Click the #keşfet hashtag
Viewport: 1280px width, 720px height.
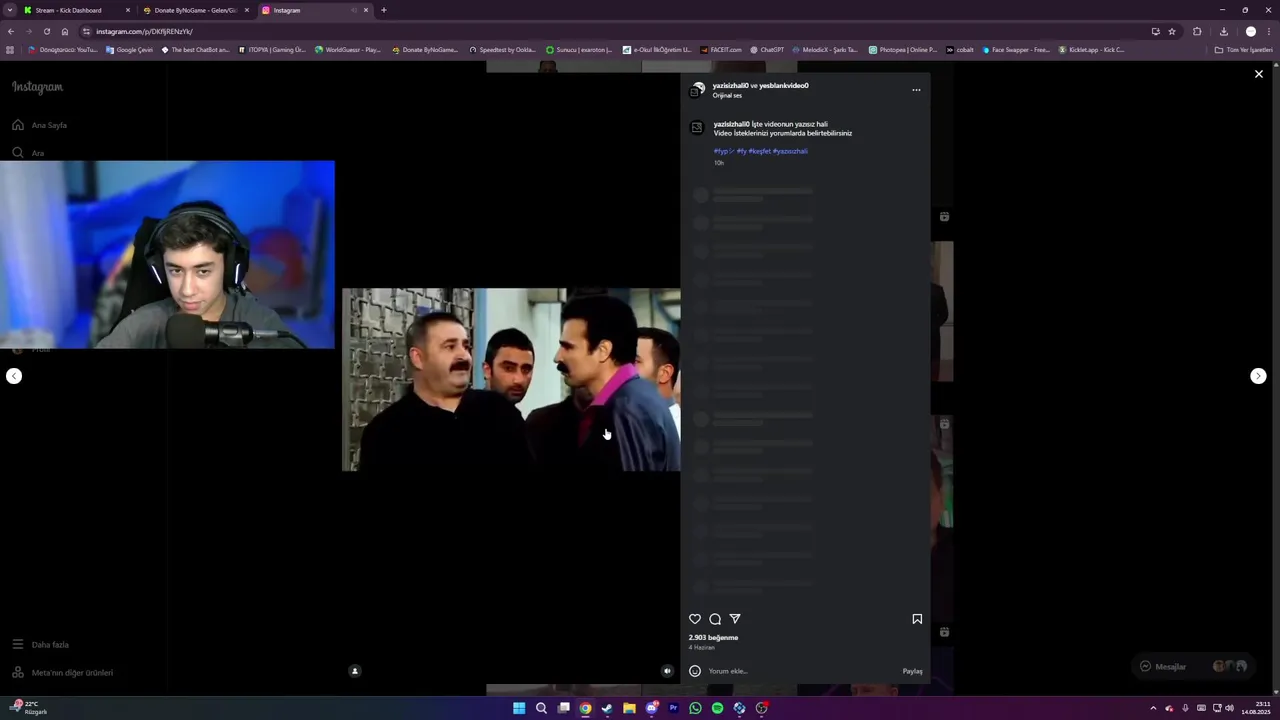pyautogui.click(x=760, y=151)
